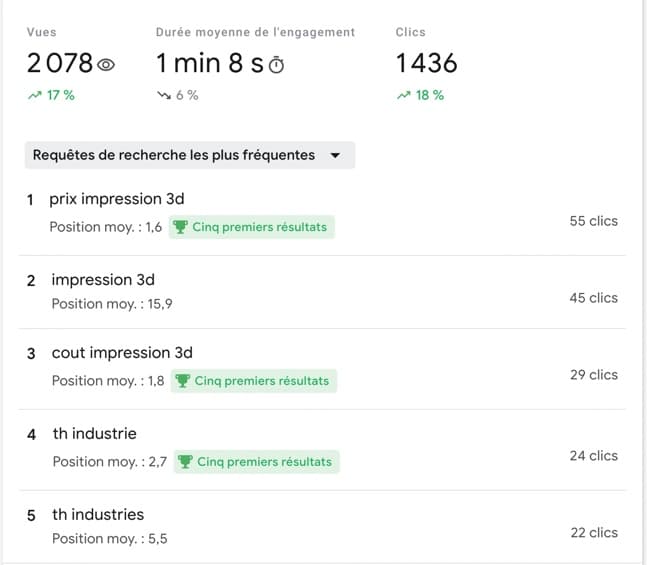647x565 pixels.
Task: Open the Requêtes de recherche les plus fréquentes dropdown
Action: click(x=188, y=155)
